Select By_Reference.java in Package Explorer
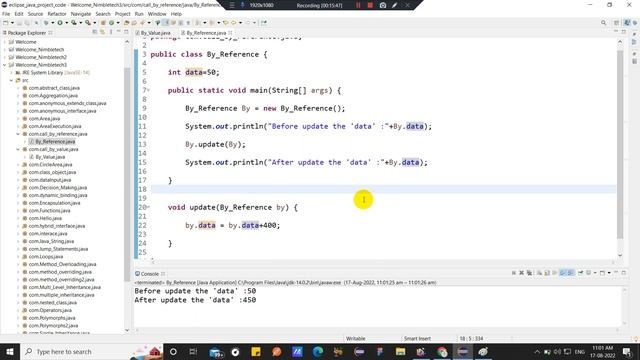 (x=55, y=142)
